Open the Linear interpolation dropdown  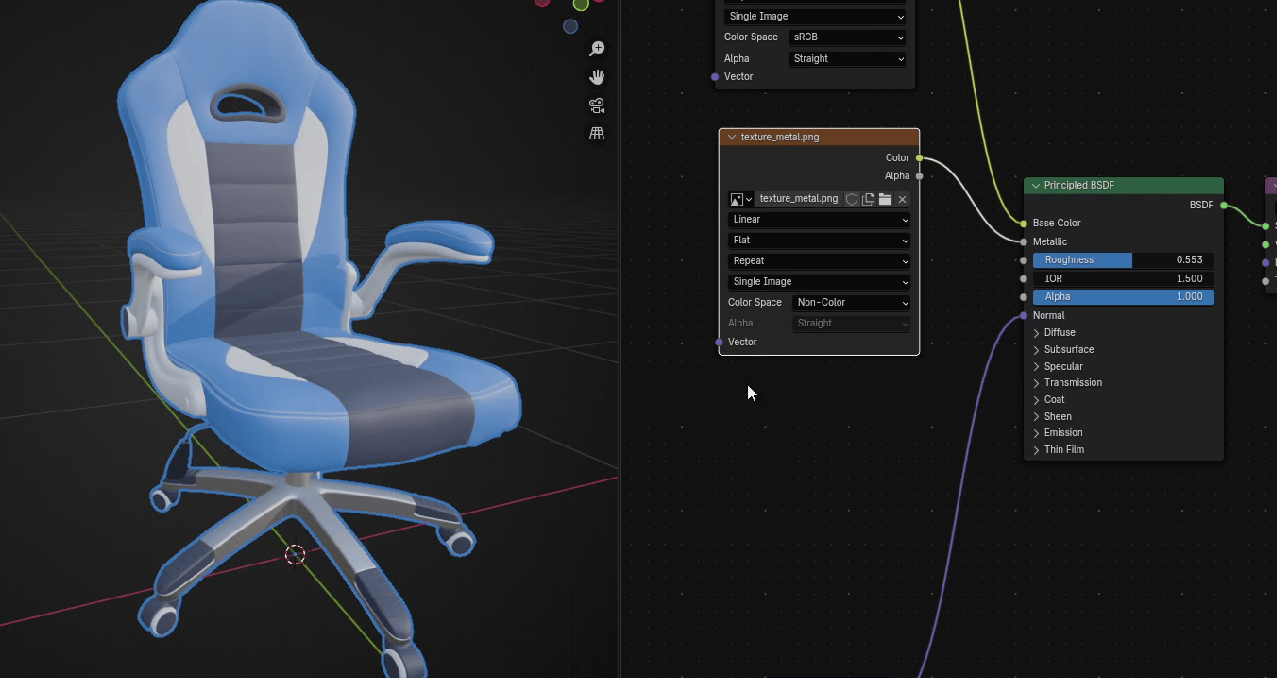tap(819, 220)
